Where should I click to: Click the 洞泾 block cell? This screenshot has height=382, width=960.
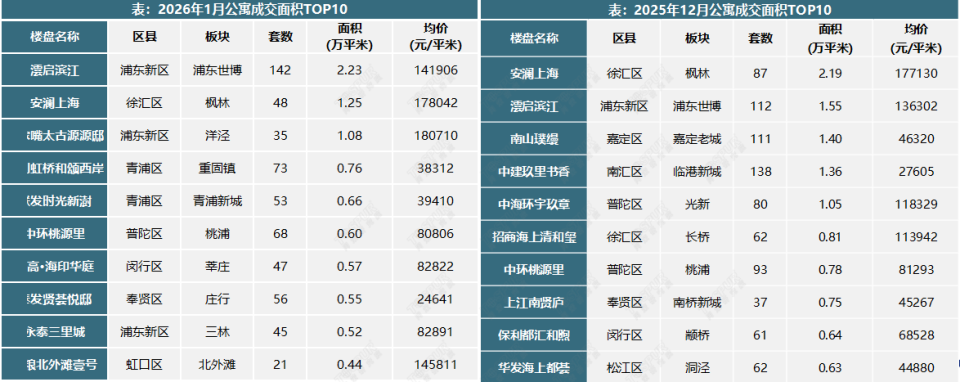tap(697, 368)
